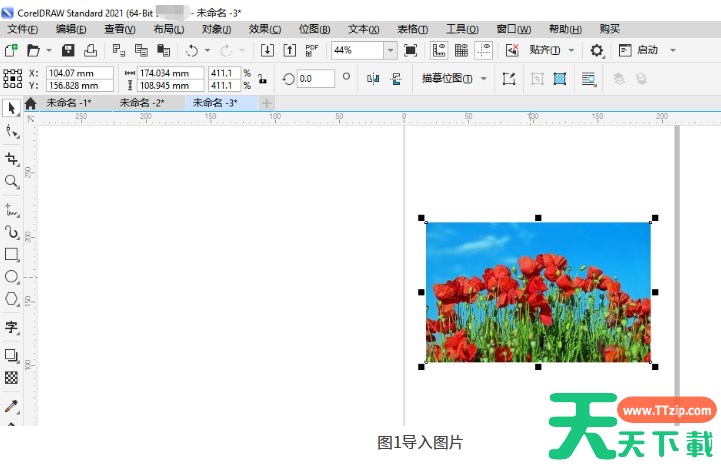Screen dimensions: 721x466
Task: Expand the 贴齐 snap-to dropdown
Action: pyautogui.click(x=571, y=50)
